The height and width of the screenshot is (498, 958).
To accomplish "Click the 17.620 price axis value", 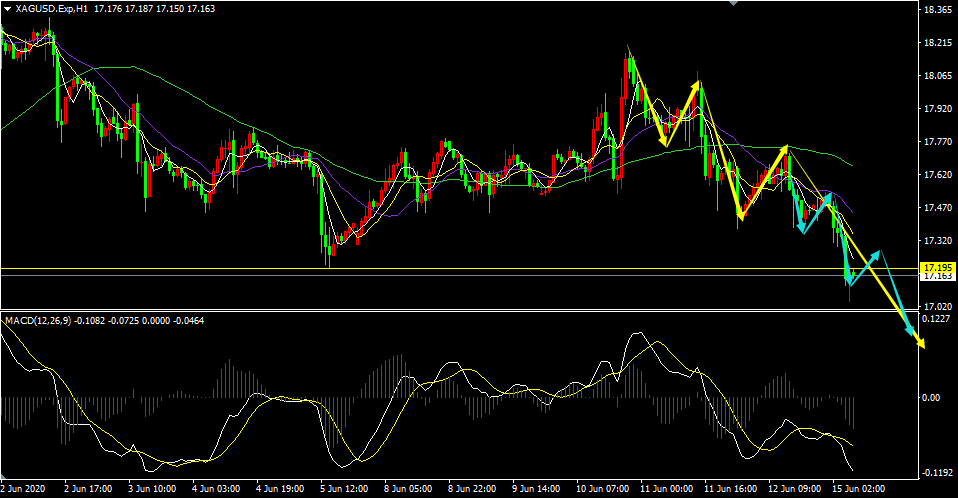I will point(937,175).
